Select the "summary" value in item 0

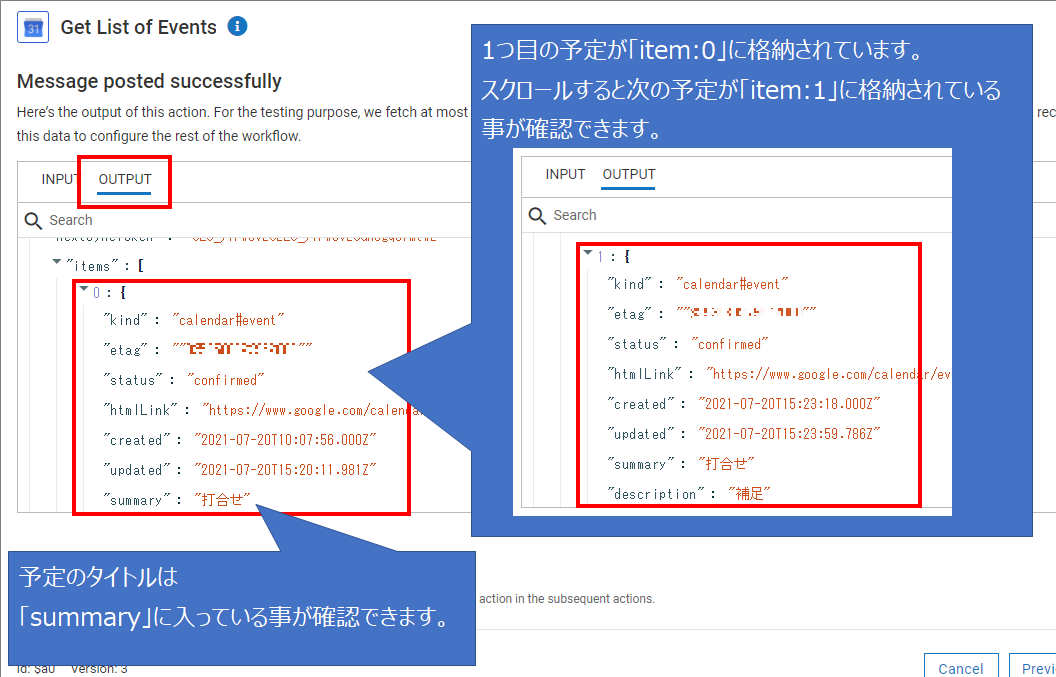pos(224,500)
